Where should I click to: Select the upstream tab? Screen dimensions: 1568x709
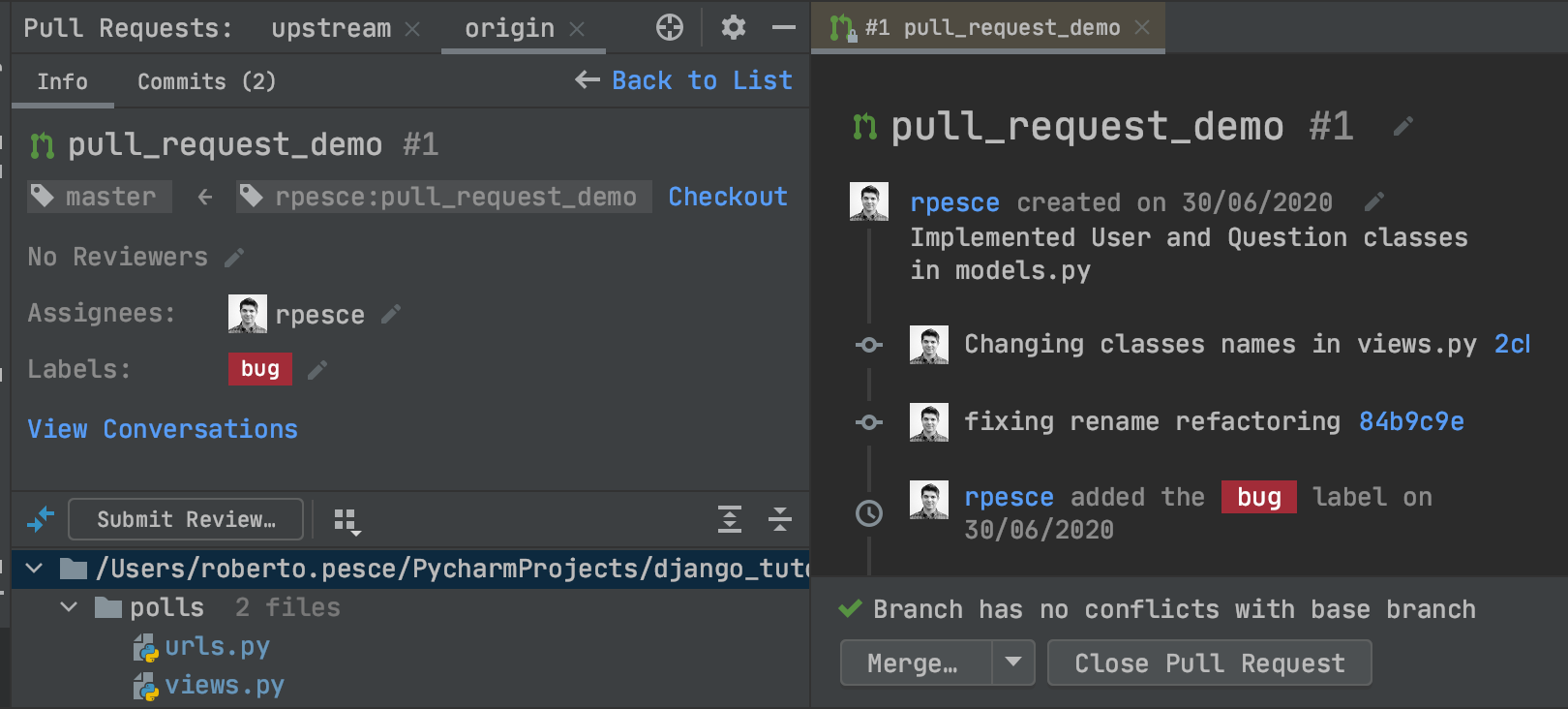(331, 29)
